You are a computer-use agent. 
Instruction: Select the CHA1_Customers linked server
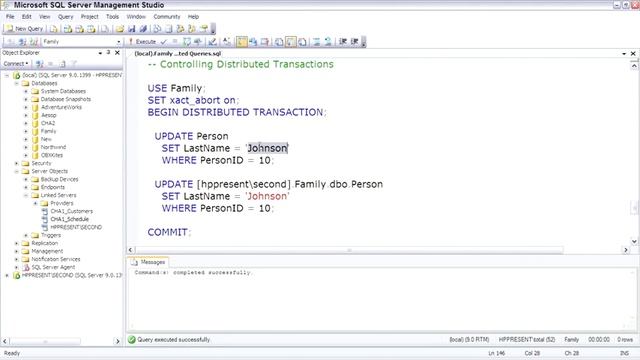tap(71, 211)
